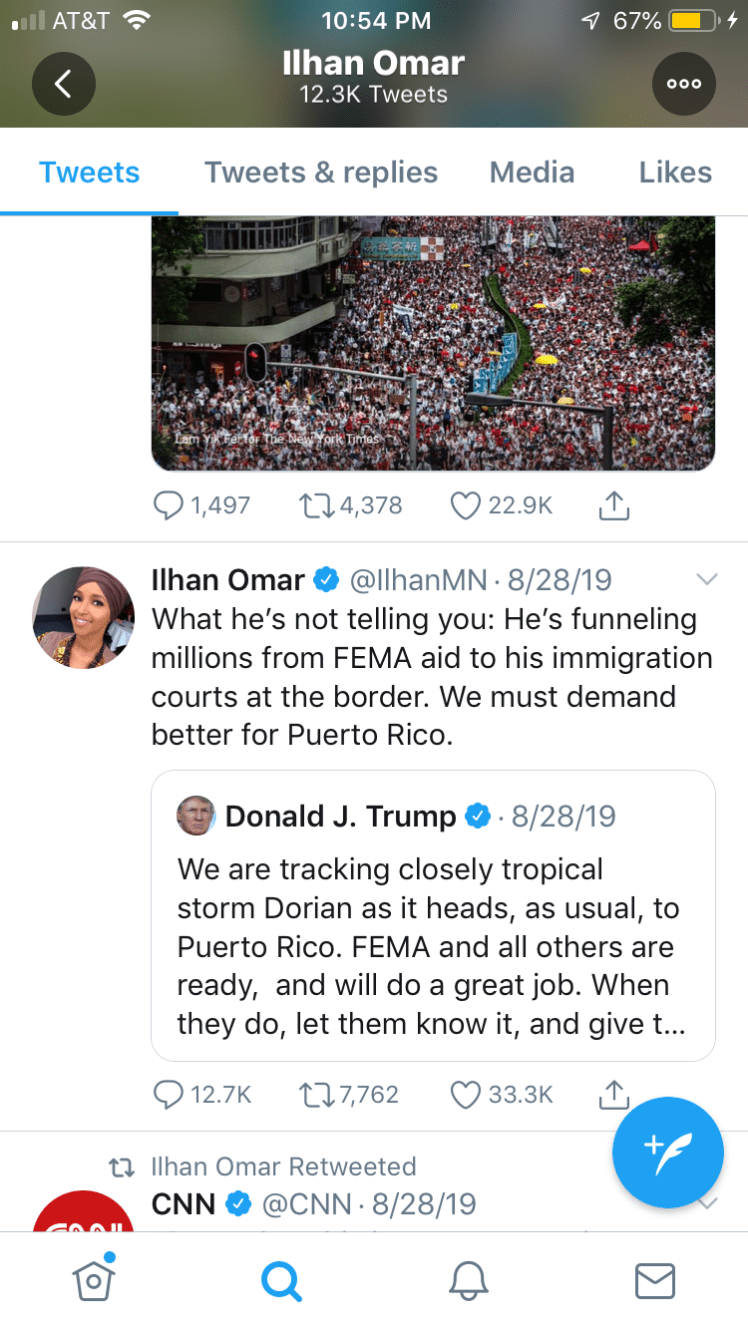748x1330 pixels.
Task: Tap the back arrow button
Action: 63,84
